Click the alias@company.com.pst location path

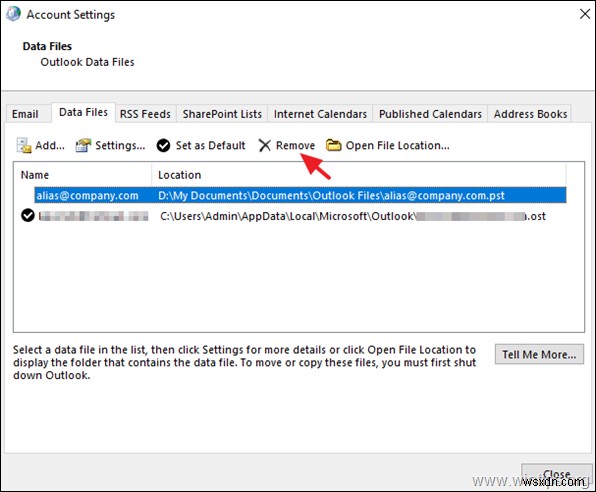pos(331,195)
